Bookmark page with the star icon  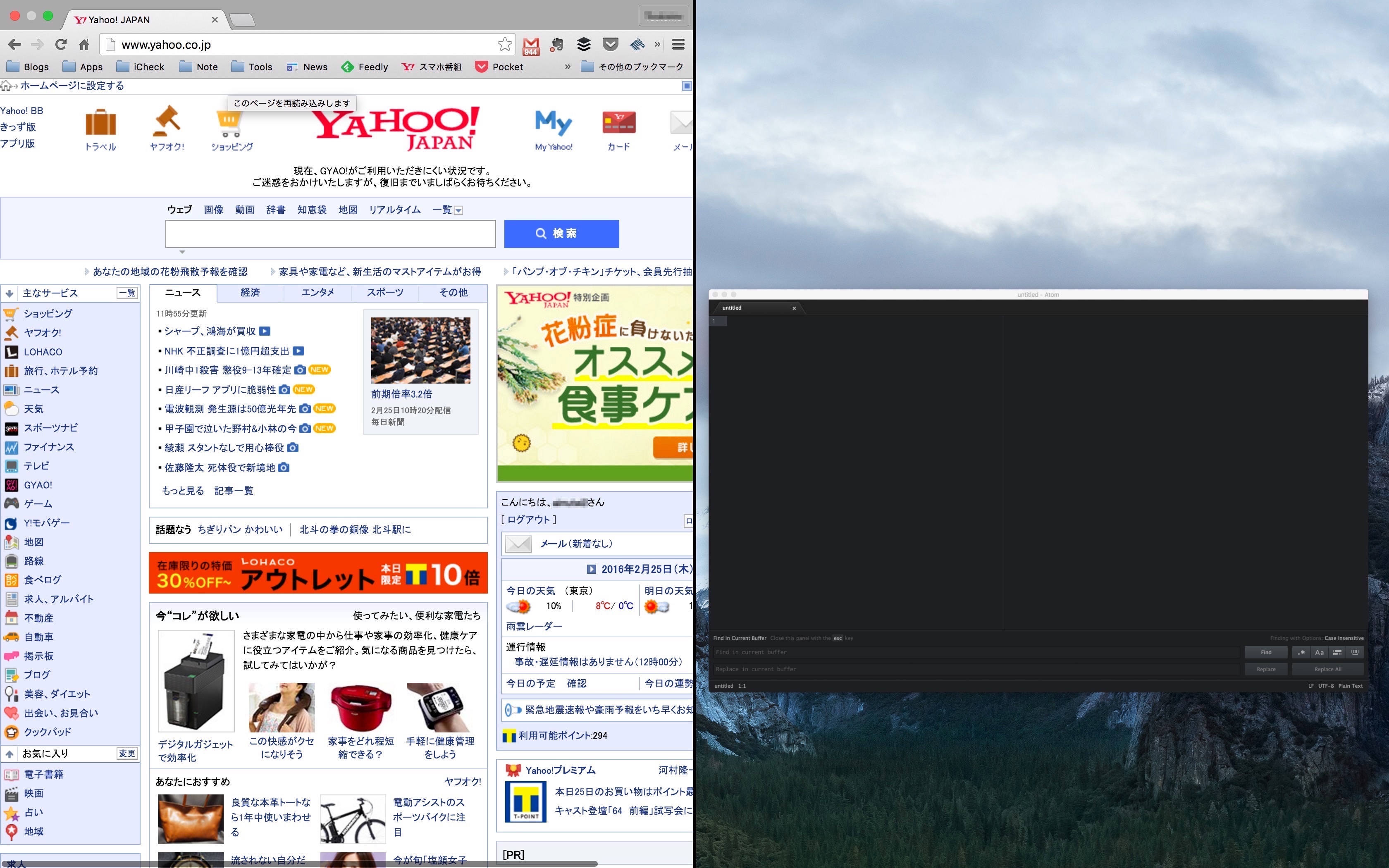point(504,44)
